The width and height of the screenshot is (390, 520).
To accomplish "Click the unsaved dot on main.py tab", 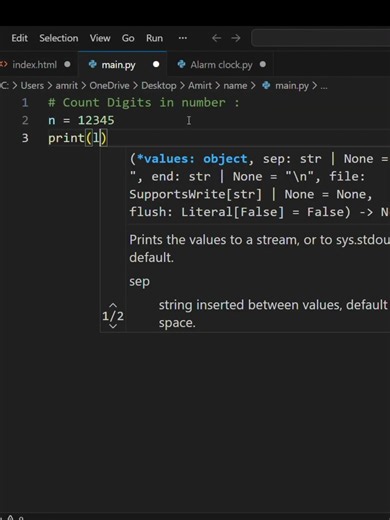I will (156, 64).
